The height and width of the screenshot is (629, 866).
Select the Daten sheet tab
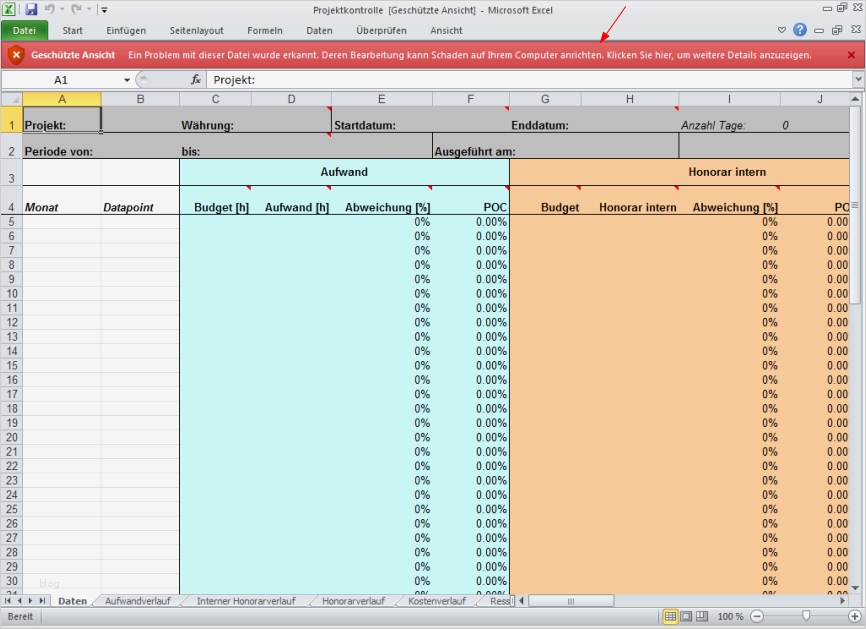coord(72,601)
